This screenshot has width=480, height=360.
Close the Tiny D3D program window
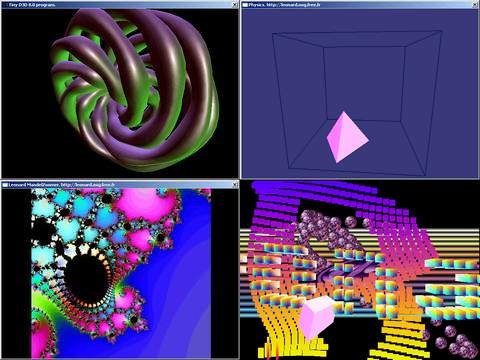point(235,5)
